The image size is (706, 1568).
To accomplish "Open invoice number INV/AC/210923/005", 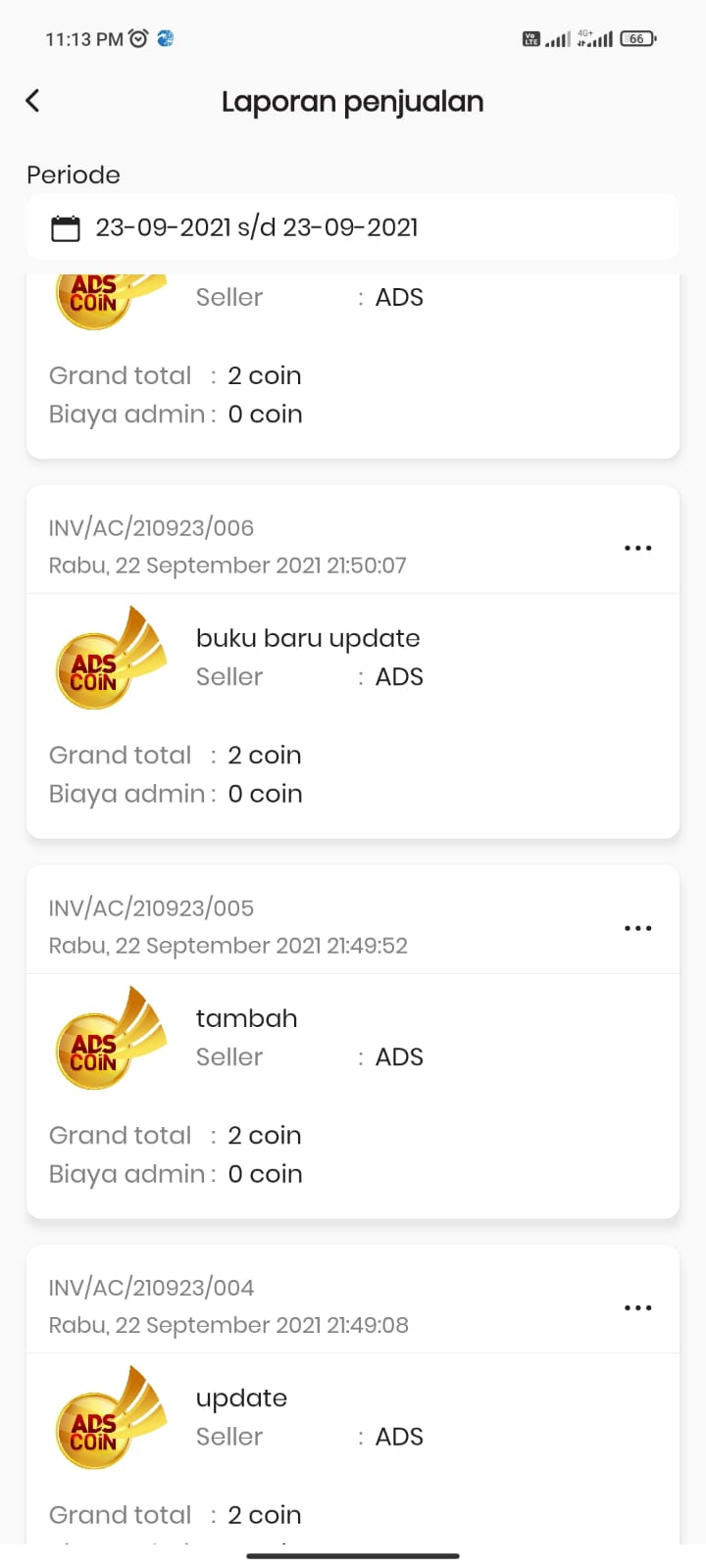I will point(151,908).
